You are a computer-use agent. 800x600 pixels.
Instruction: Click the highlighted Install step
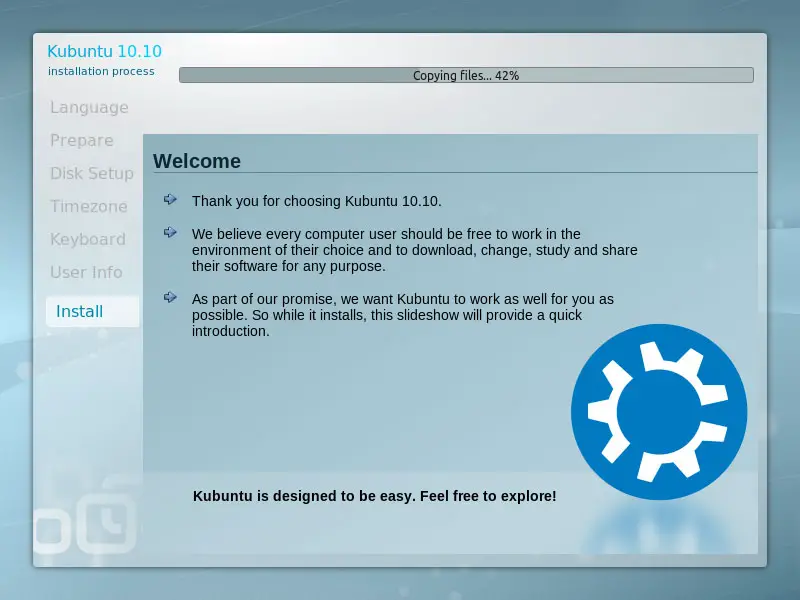(x=92, y=311)
